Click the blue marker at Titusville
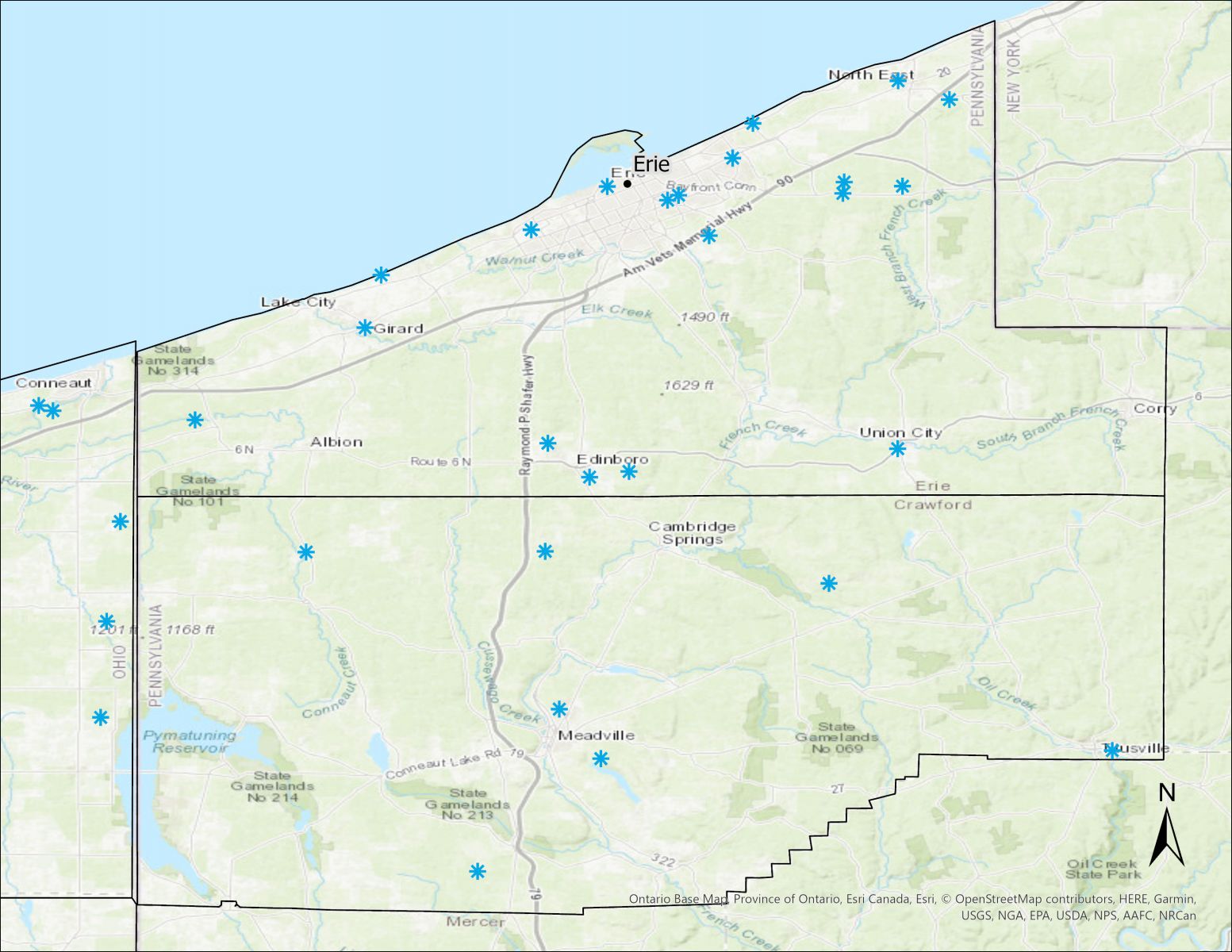This screenshot has width=1232, height=952. [x=1112, y=750]
